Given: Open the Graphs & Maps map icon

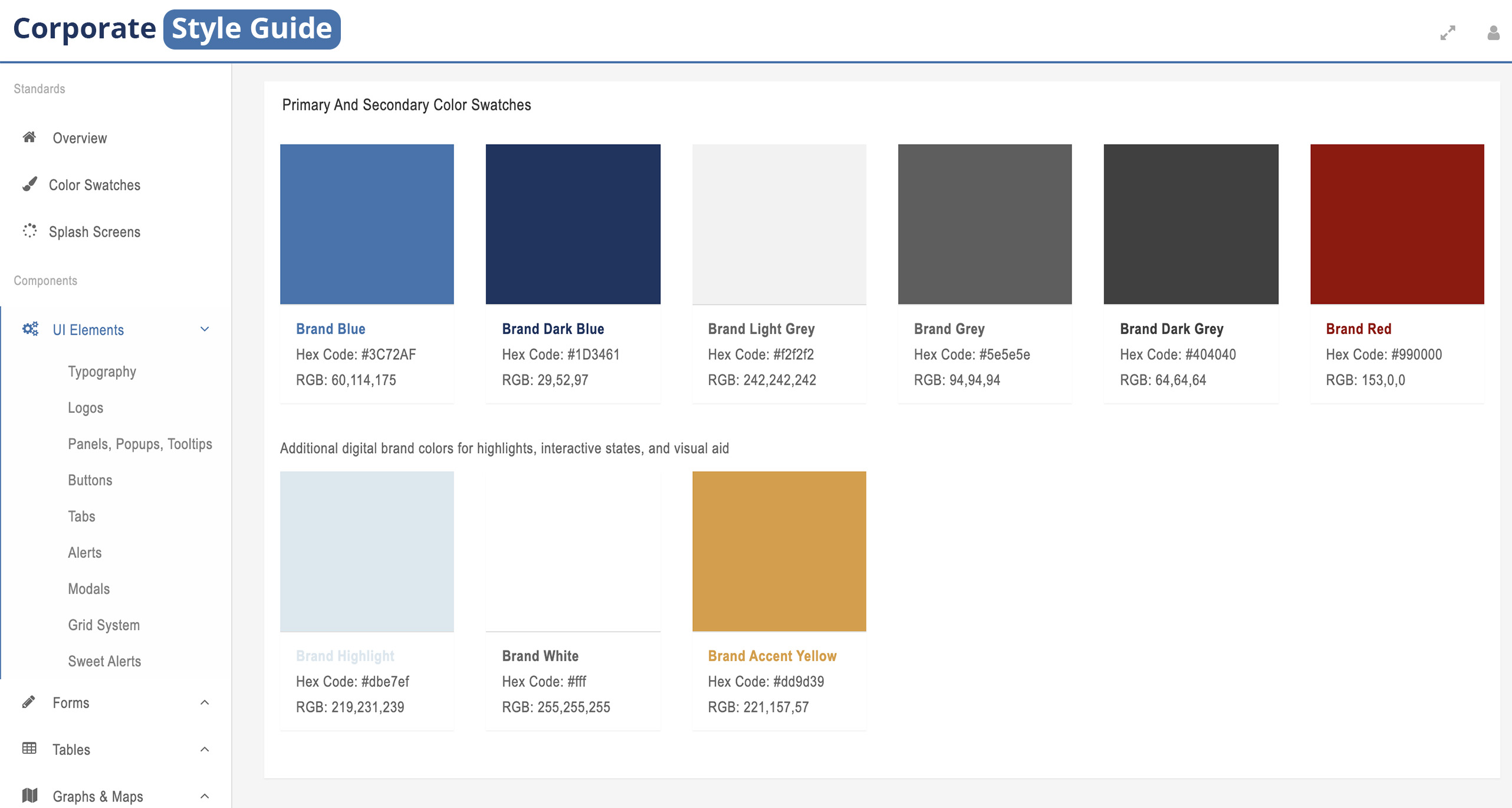Looking at the screenshot, I should (29, 795).
